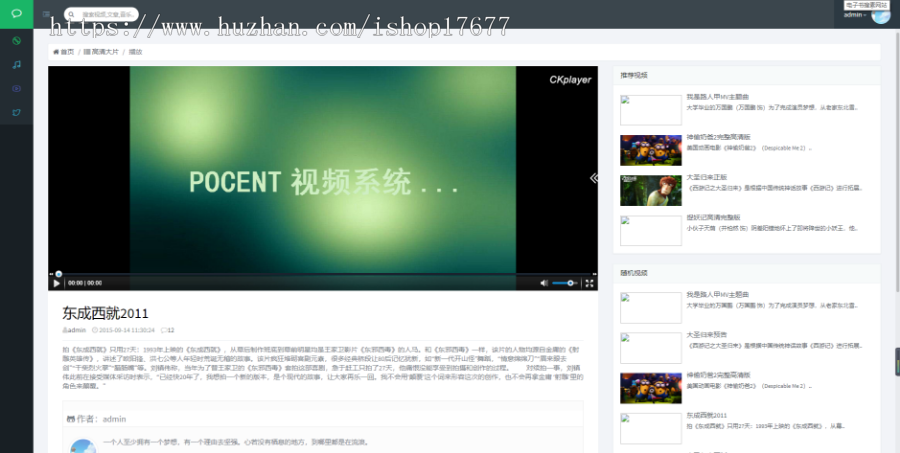Click the small widget on right edge
The height and width of the screenshot is (453, 900).
point(898,362)
